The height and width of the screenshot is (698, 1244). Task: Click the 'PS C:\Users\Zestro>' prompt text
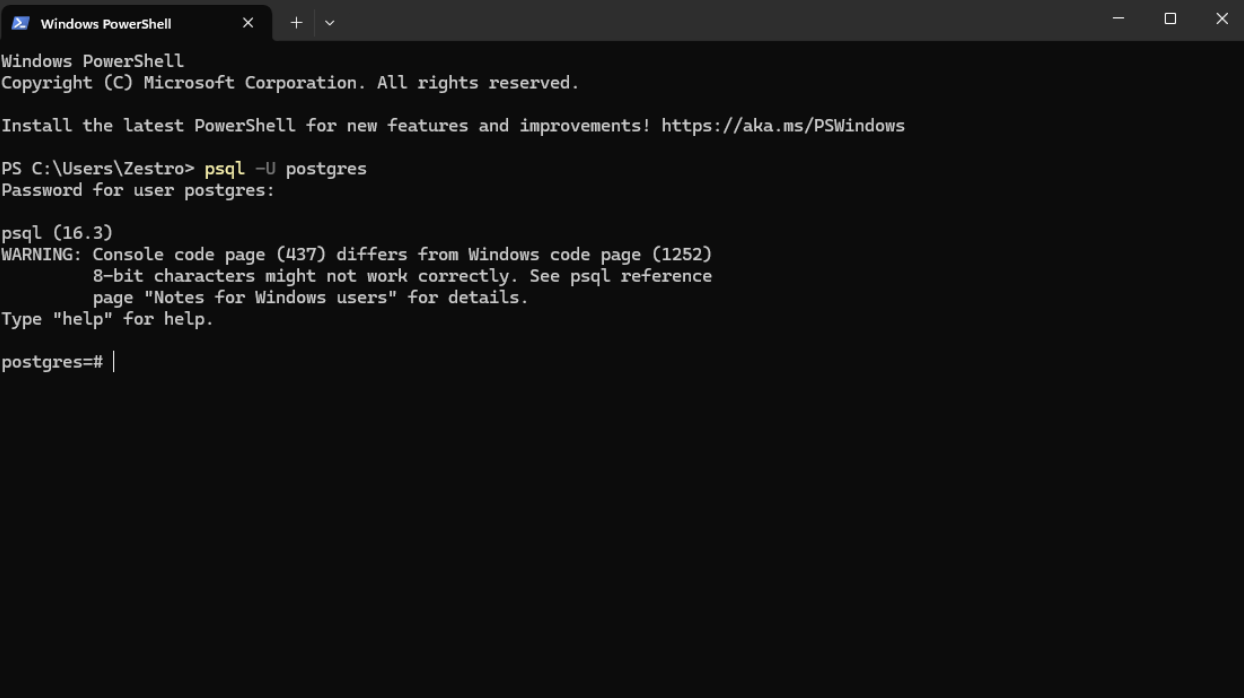tap(98, 169)
